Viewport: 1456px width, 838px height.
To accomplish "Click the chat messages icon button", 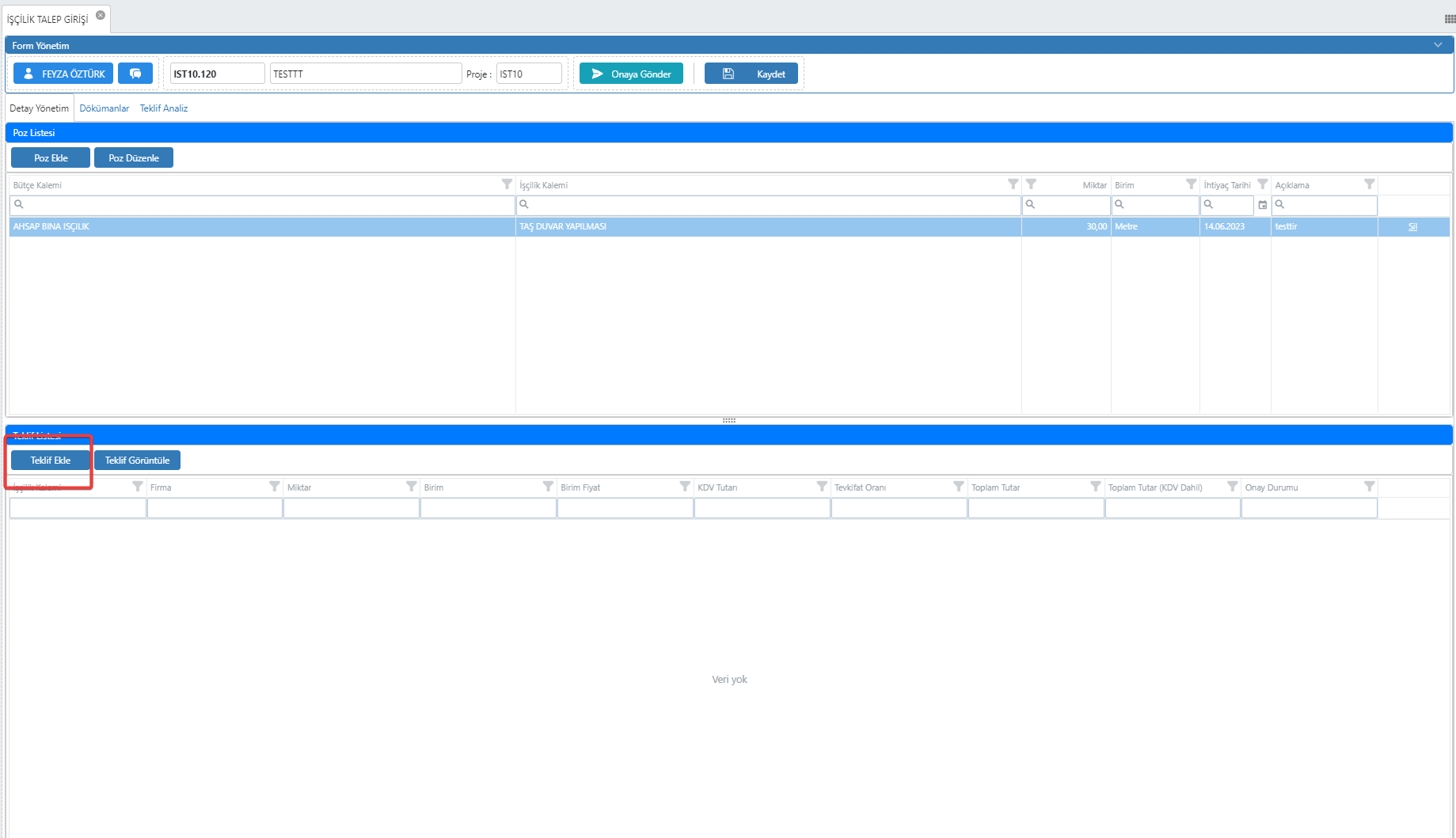I will pyautogui.click(x=135, y=74).
